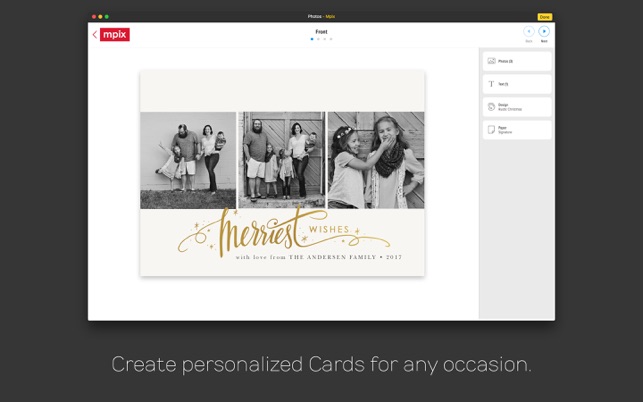Minimize window with the yellow button

[100, 17]
